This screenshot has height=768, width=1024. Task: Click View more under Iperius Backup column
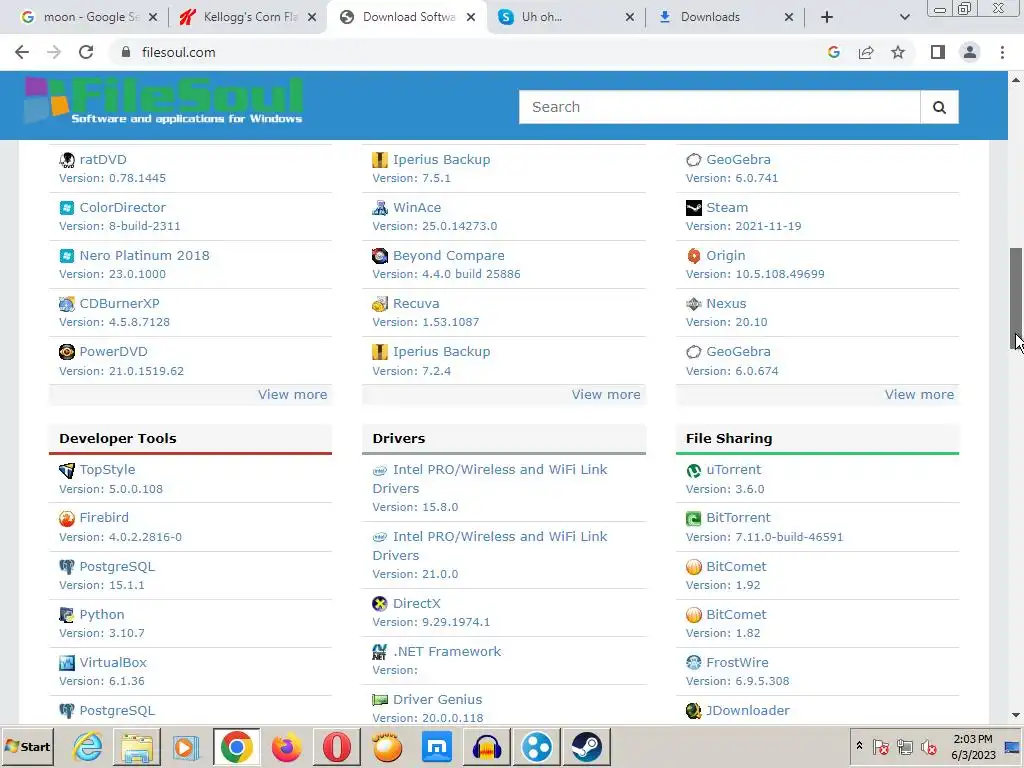(x=606, y=394)
